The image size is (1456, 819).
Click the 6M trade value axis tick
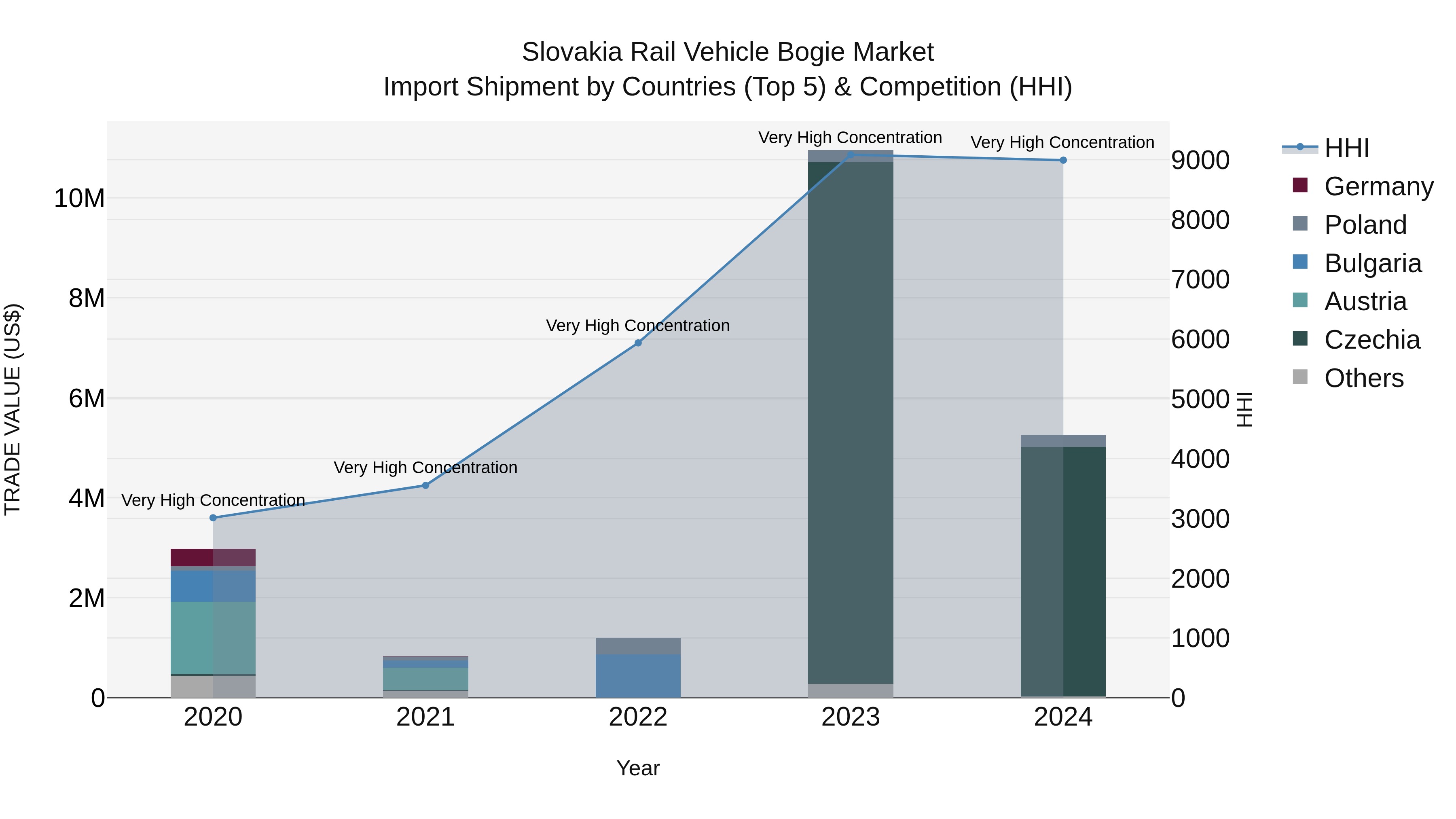pos(87,398)
